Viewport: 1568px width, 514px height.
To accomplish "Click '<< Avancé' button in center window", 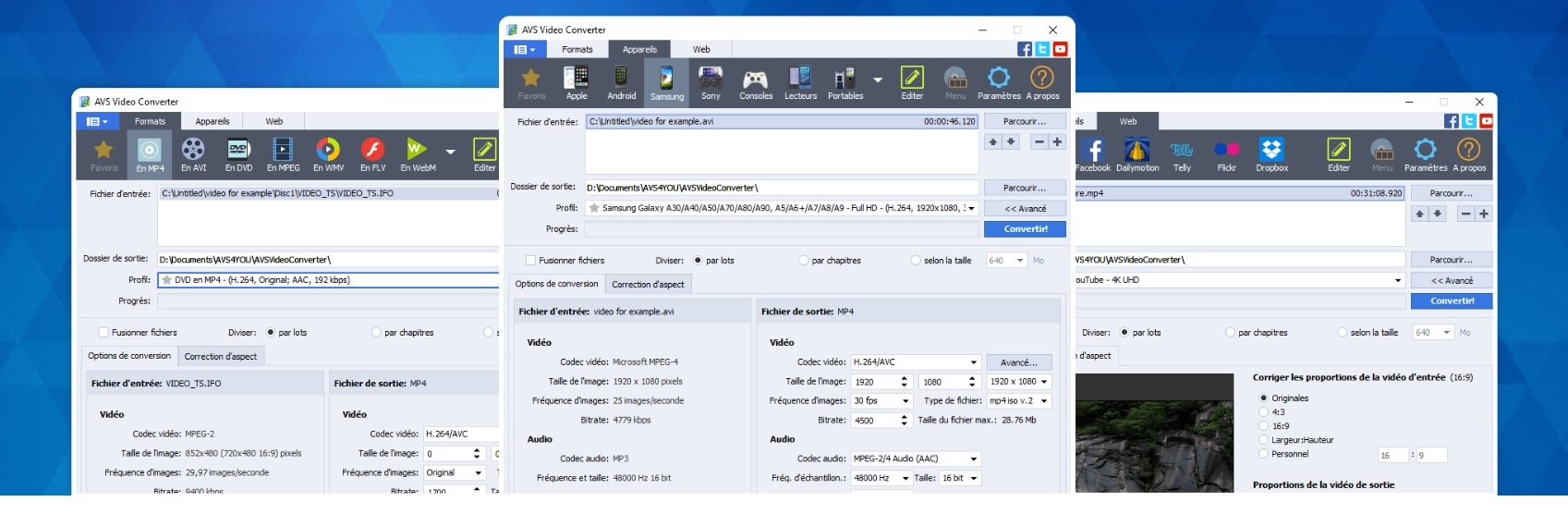I will coord(1025,208).
